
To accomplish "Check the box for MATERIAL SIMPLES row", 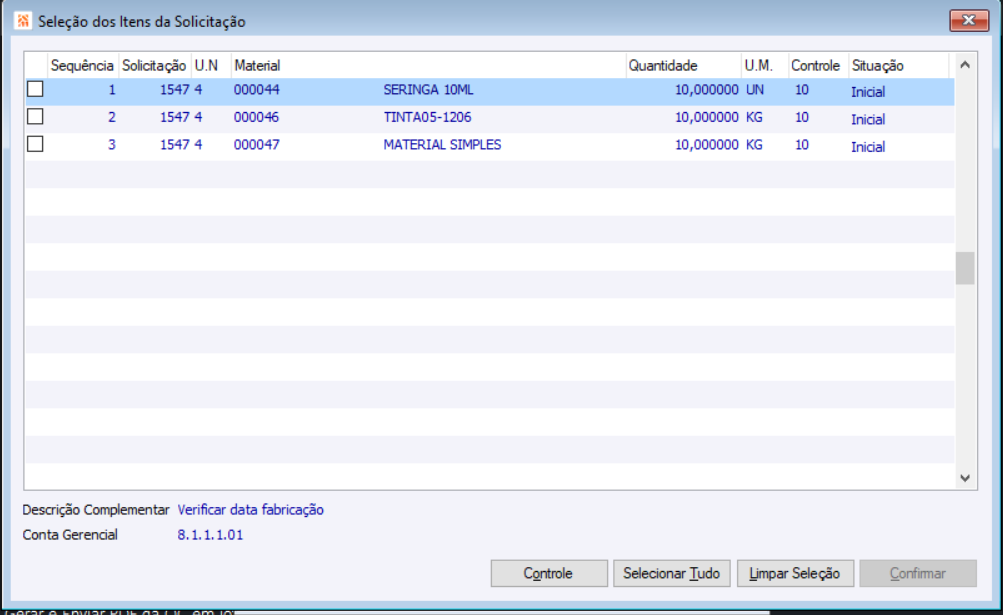I will pos(35,144).
